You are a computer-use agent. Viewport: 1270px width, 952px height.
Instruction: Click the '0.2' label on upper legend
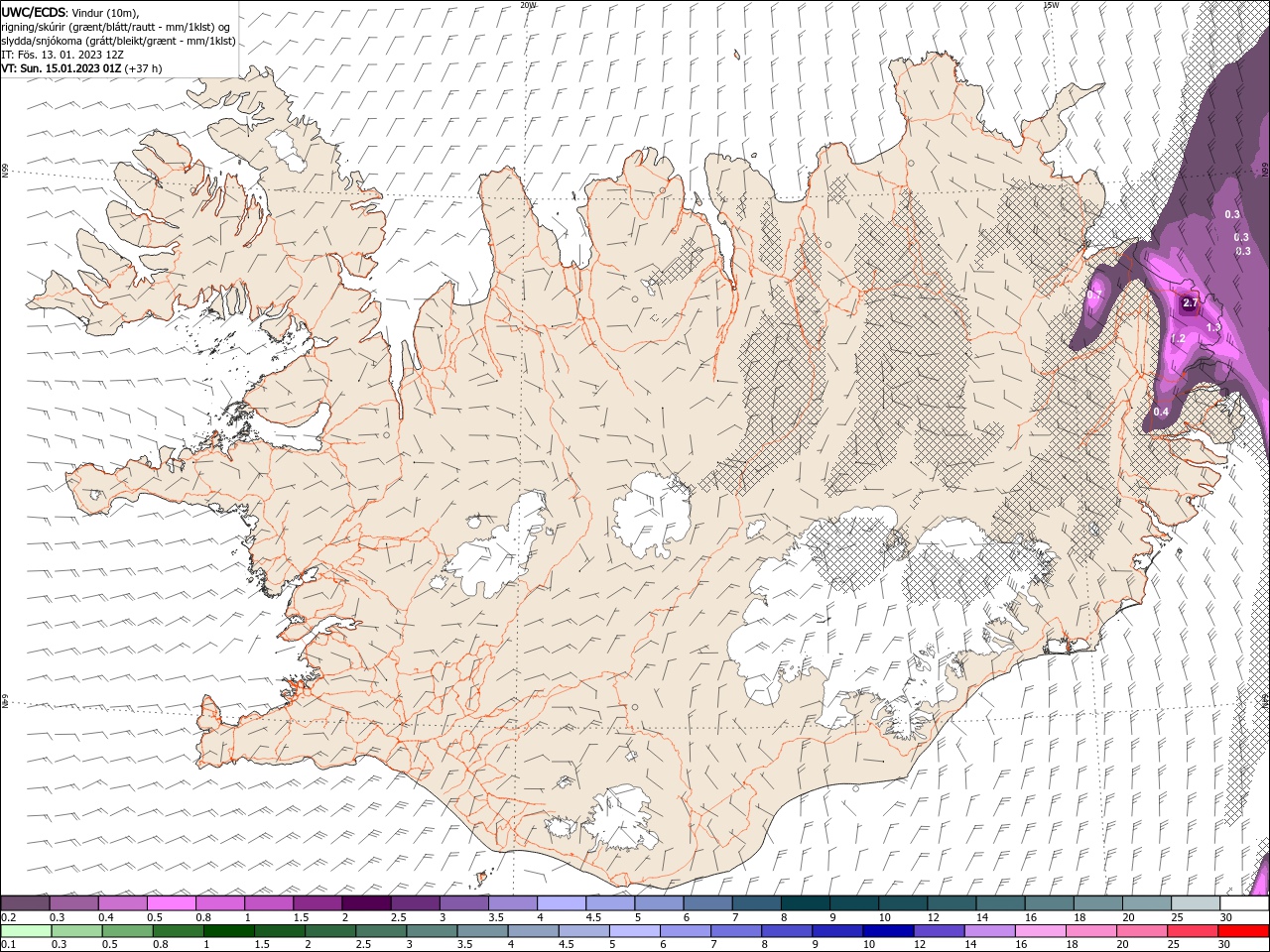(9, 917)
